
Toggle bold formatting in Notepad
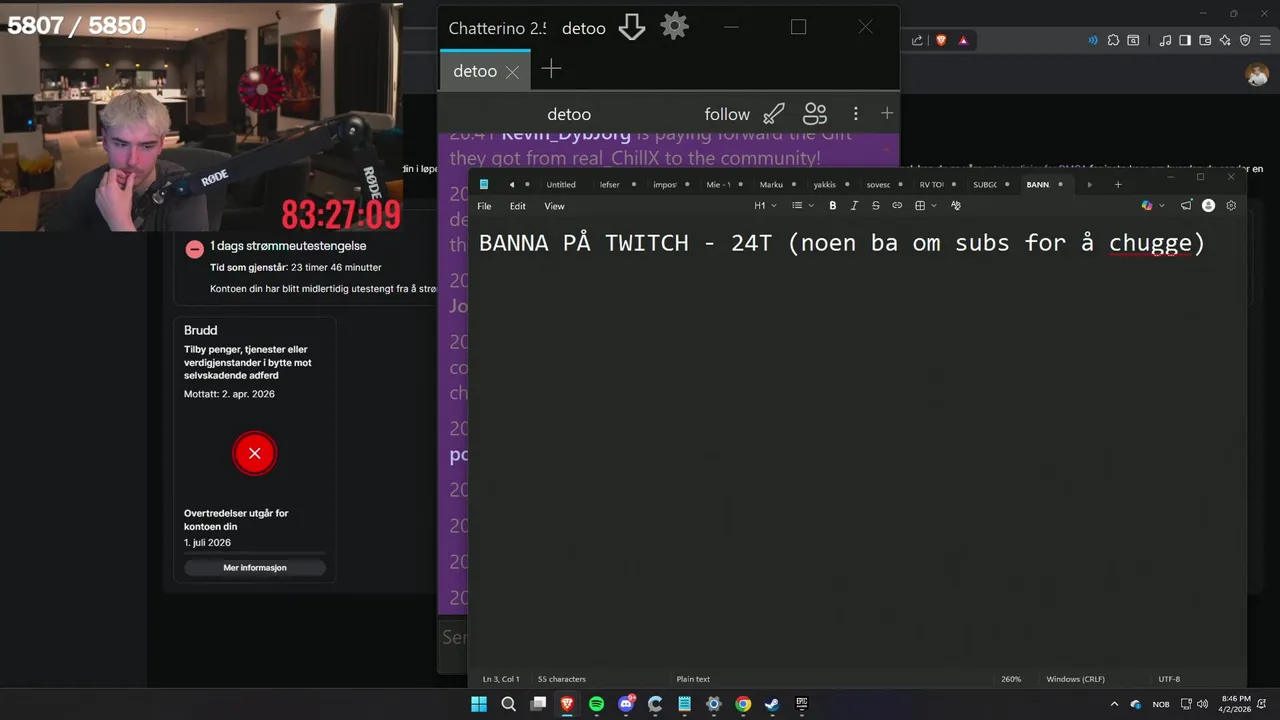tap(832, 206)
